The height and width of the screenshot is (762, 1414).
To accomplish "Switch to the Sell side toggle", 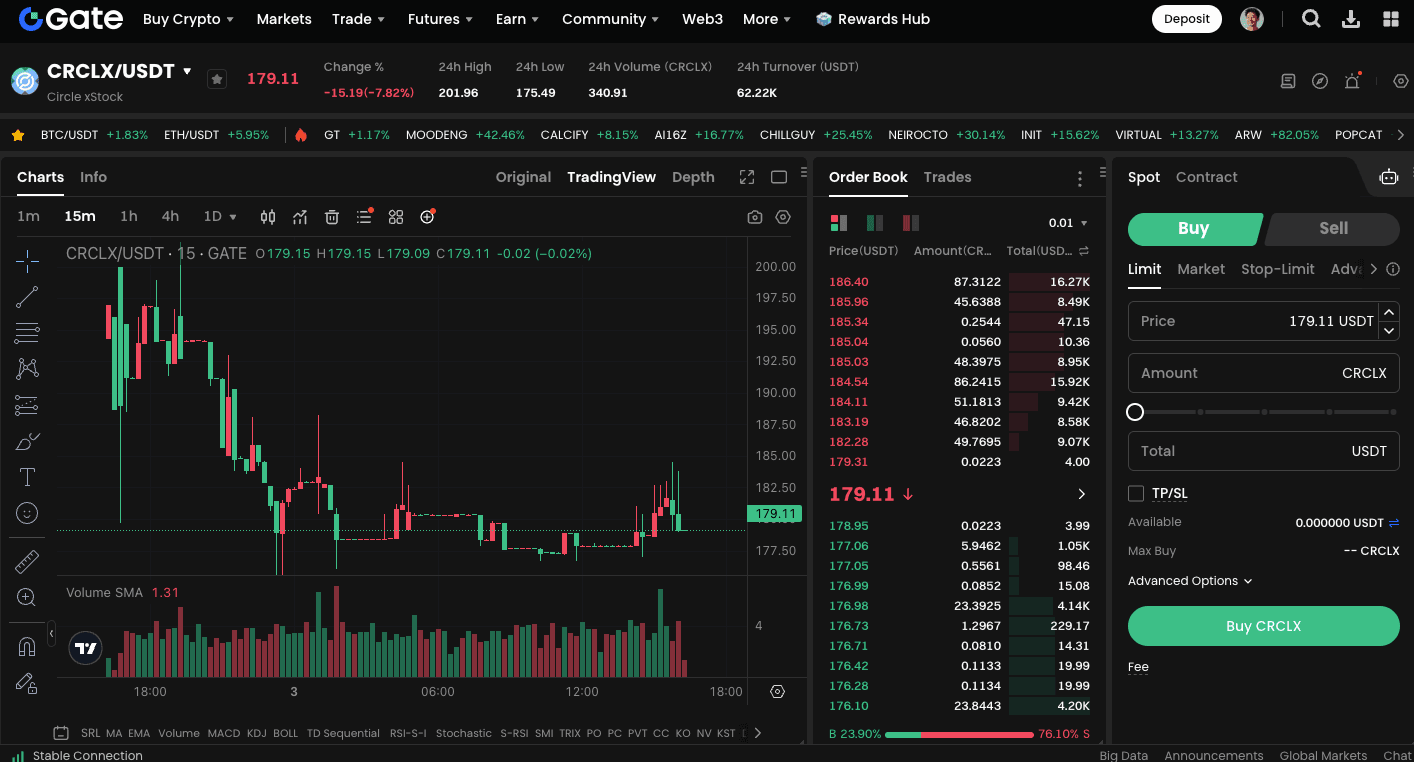I will (1332, 228).
